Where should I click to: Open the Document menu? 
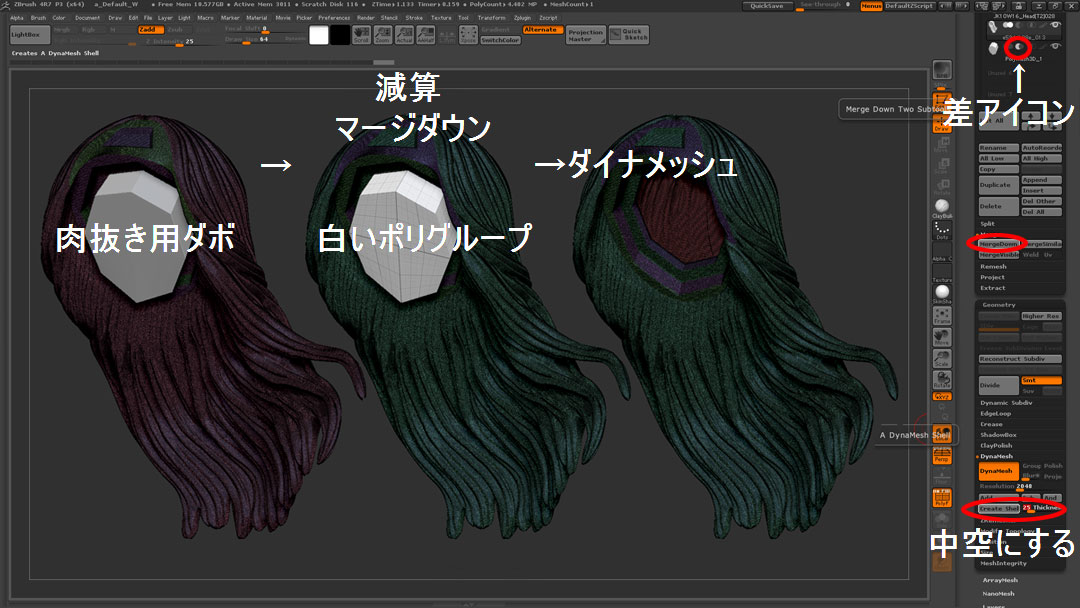click(87, 18)
